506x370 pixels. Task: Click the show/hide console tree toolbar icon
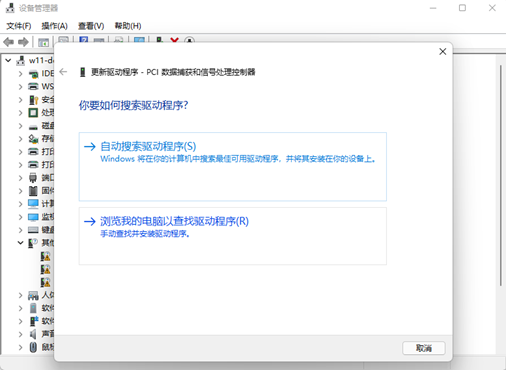[43, 42]
